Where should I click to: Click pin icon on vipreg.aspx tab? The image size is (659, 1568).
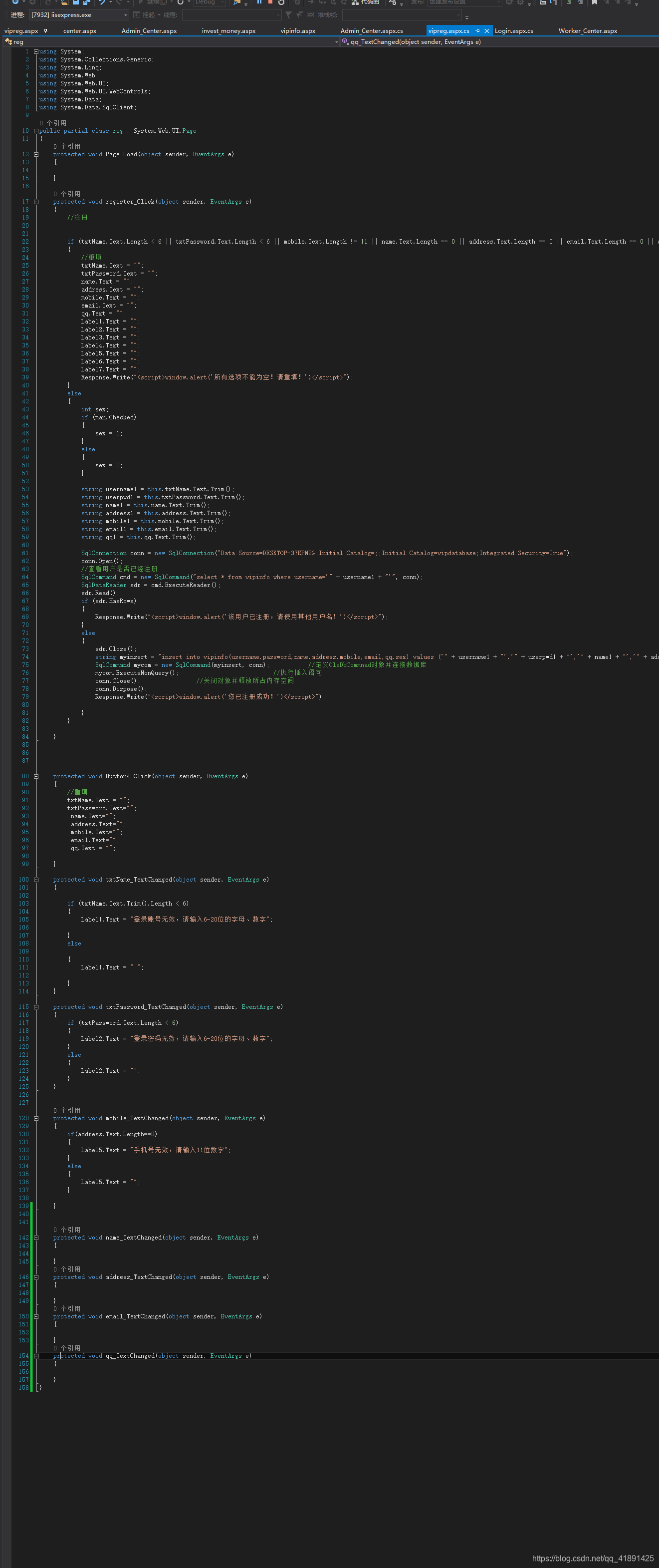tap(45, 30)
